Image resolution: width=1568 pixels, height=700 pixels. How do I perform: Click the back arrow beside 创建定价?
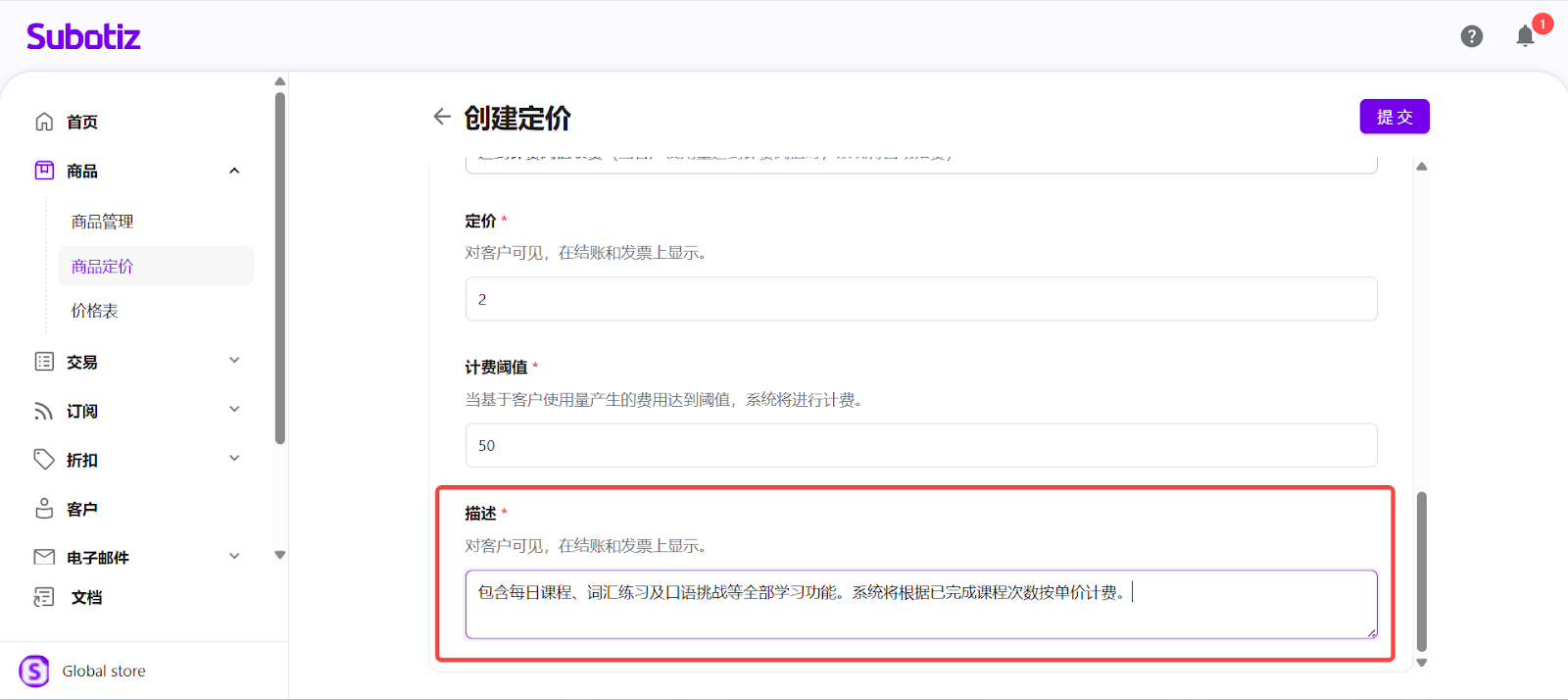point(442,117)
